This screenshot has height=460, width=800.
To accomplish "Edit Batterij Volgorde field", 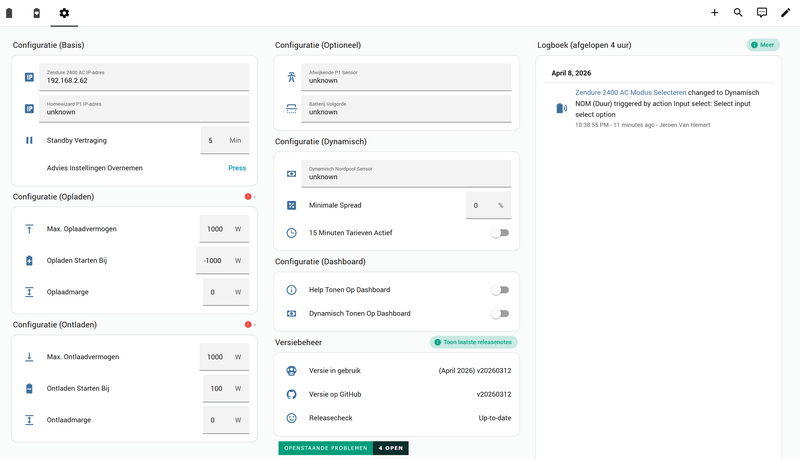I will pos(406,109).
